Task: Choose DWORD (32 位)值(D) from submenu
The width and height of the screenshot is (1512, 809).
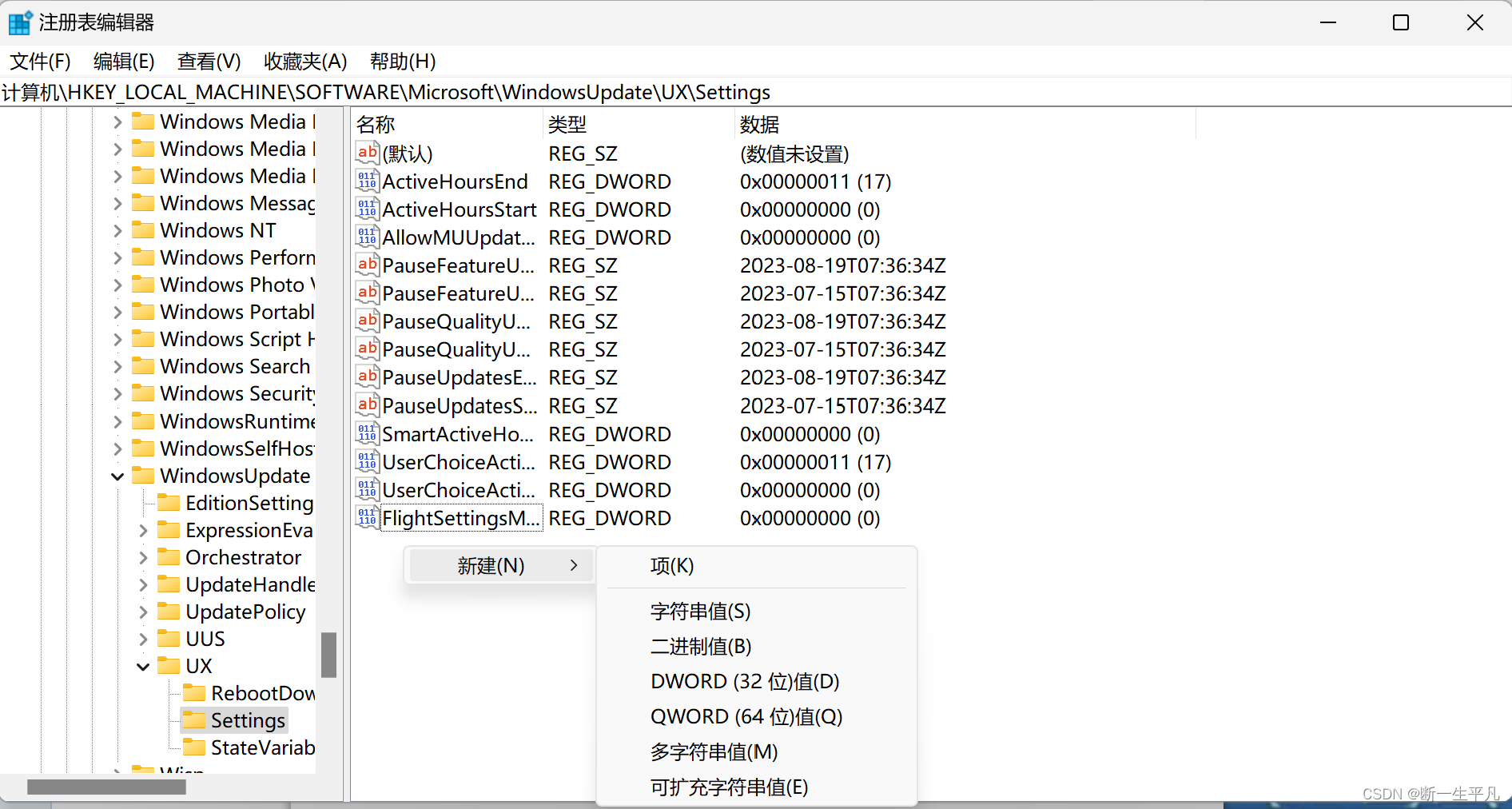Action: tap(757, 681)
